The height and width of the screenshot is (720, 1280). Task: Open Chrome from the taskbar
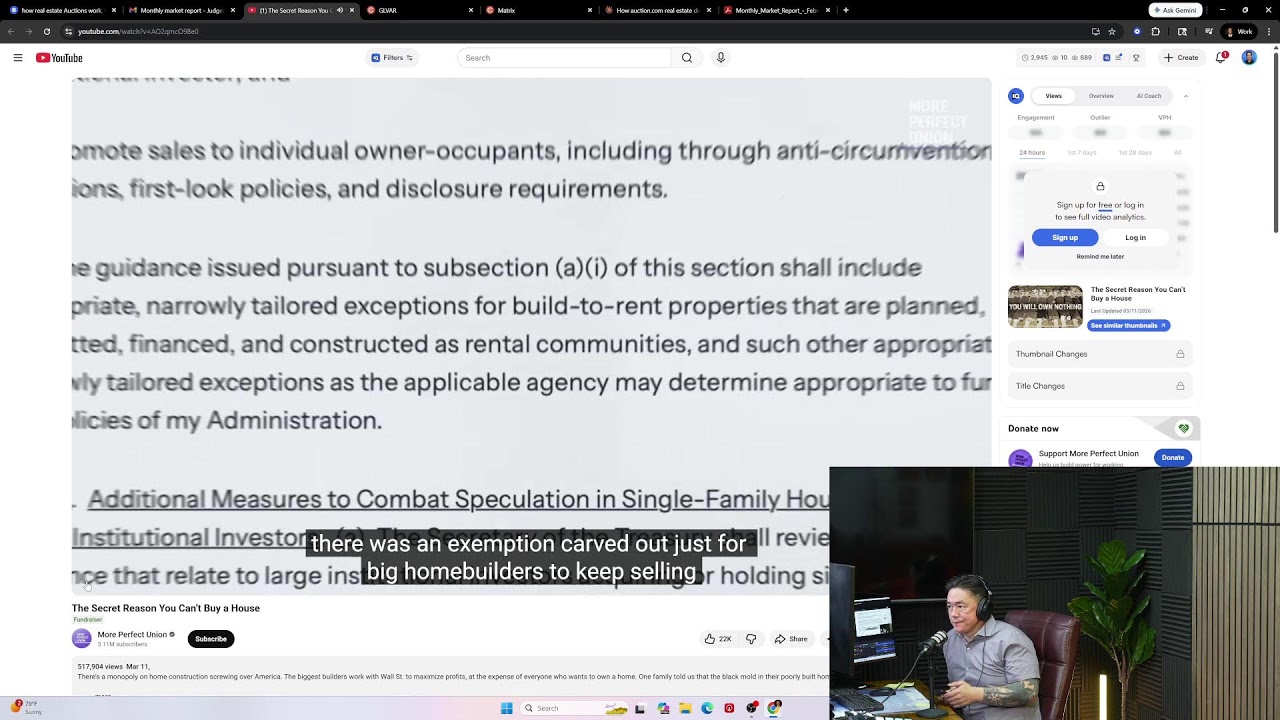(x=774, y=708)
